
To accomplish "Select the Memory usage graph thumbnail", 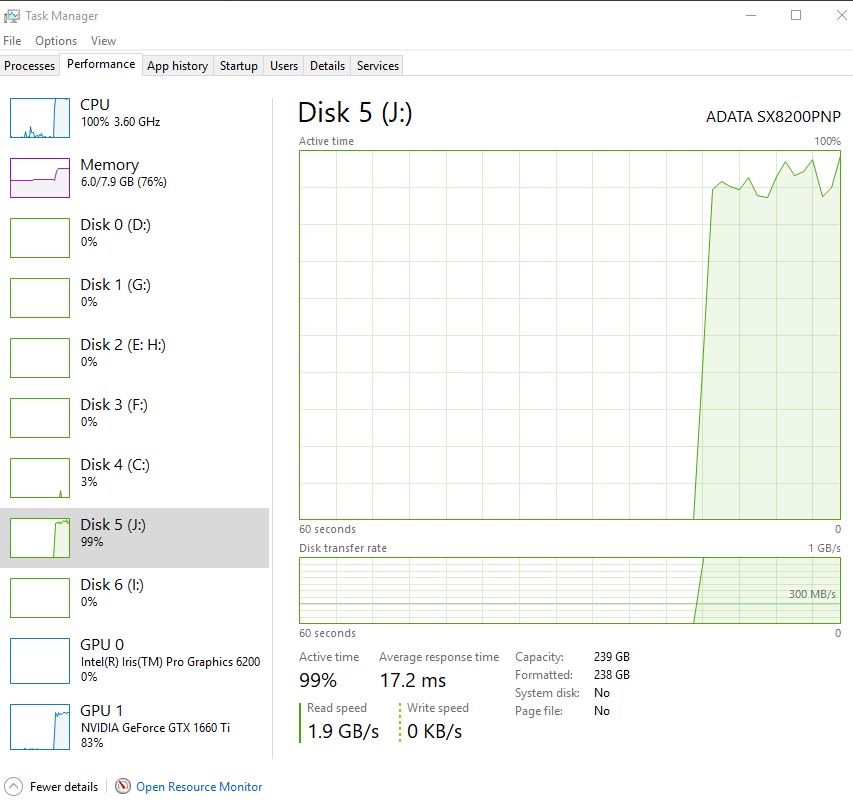I will (x=40, y=177).
